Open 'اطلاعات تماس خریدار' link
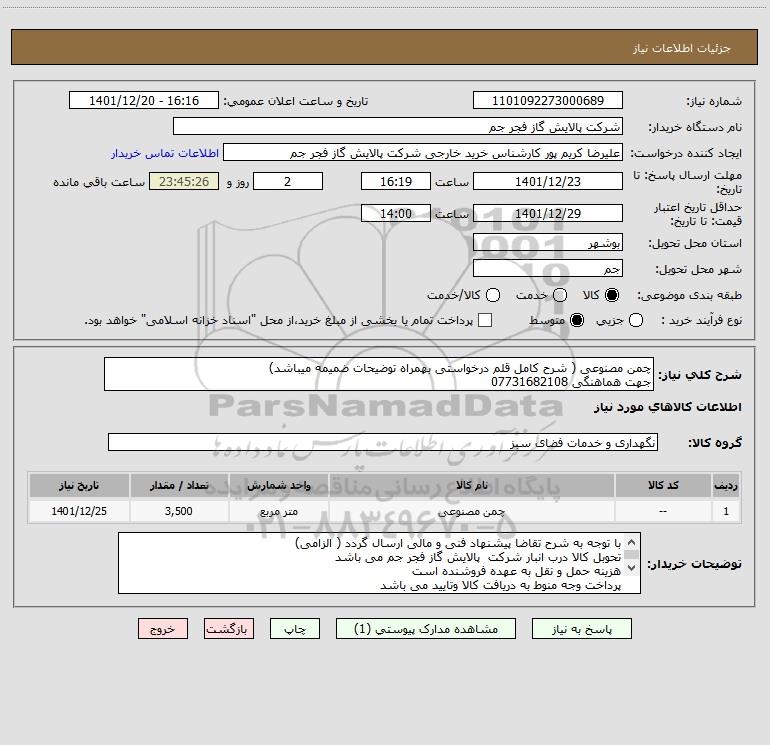 click(165, 153)
